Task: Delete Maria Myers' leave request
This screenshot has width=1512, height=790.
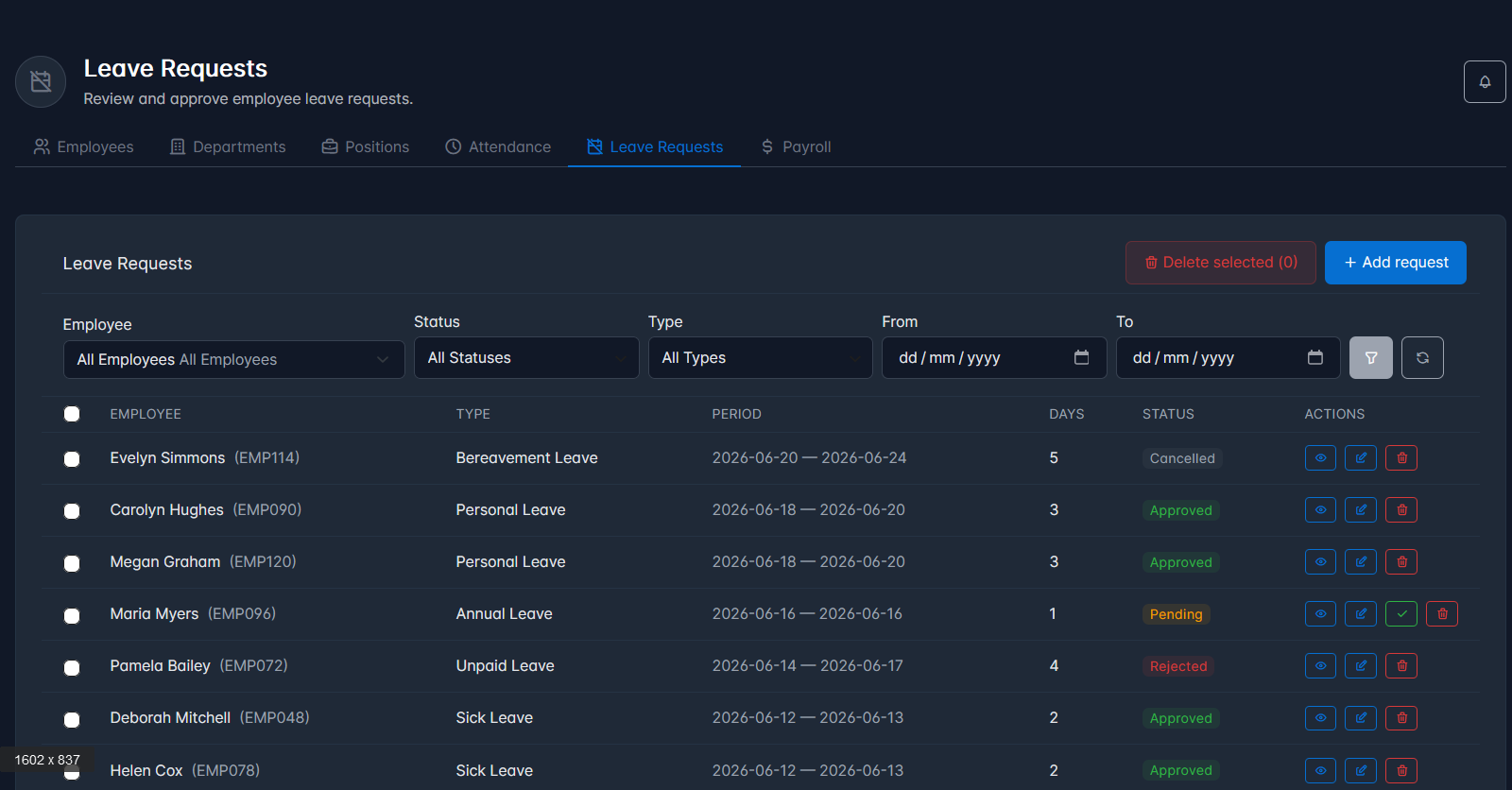Action: click(x=1442, y=614)
